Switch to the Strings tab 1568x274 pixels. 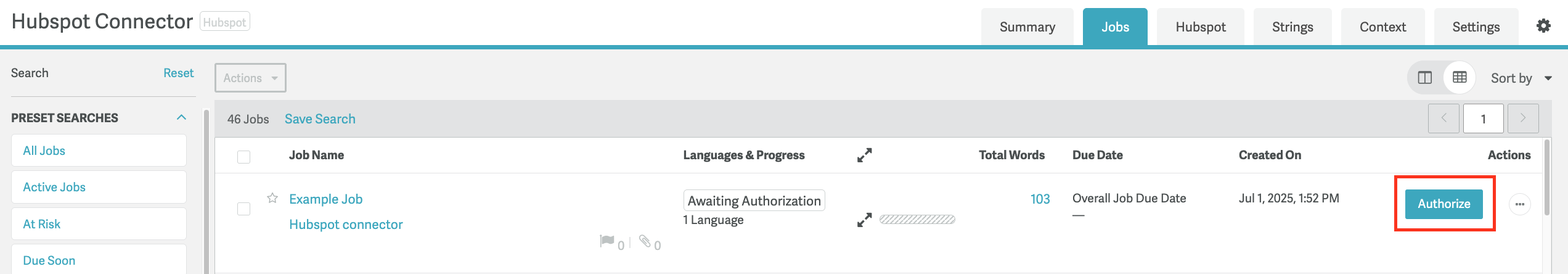(1292, 27)
